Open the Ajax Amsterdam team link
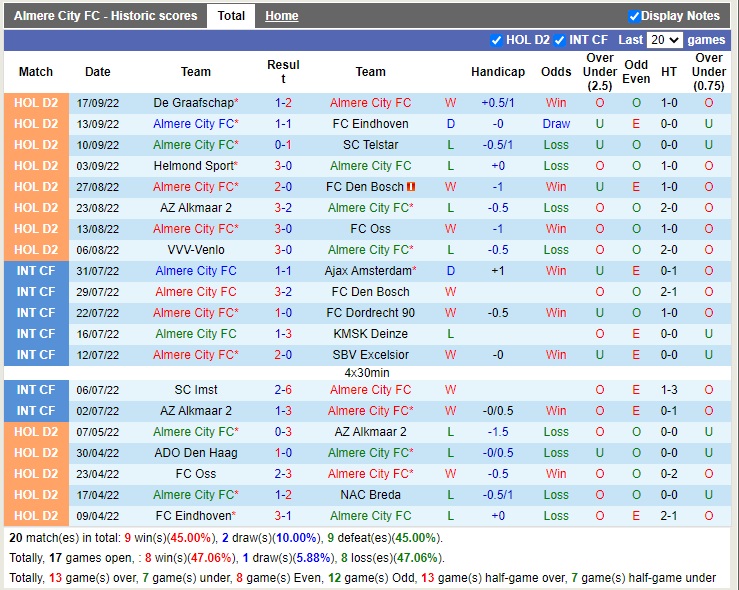 pos(367,271)
